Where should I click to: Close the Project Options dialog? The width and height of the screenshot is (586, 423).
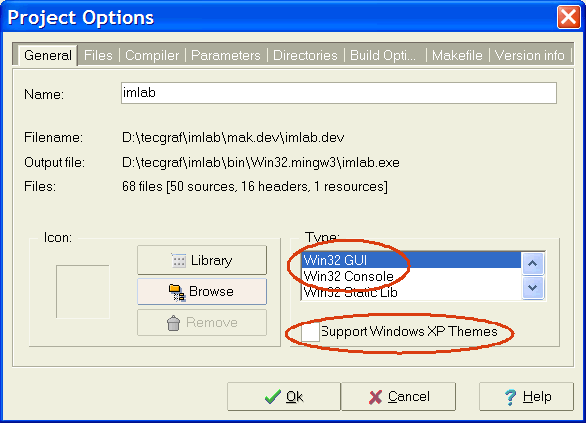(x=568, y=17)
